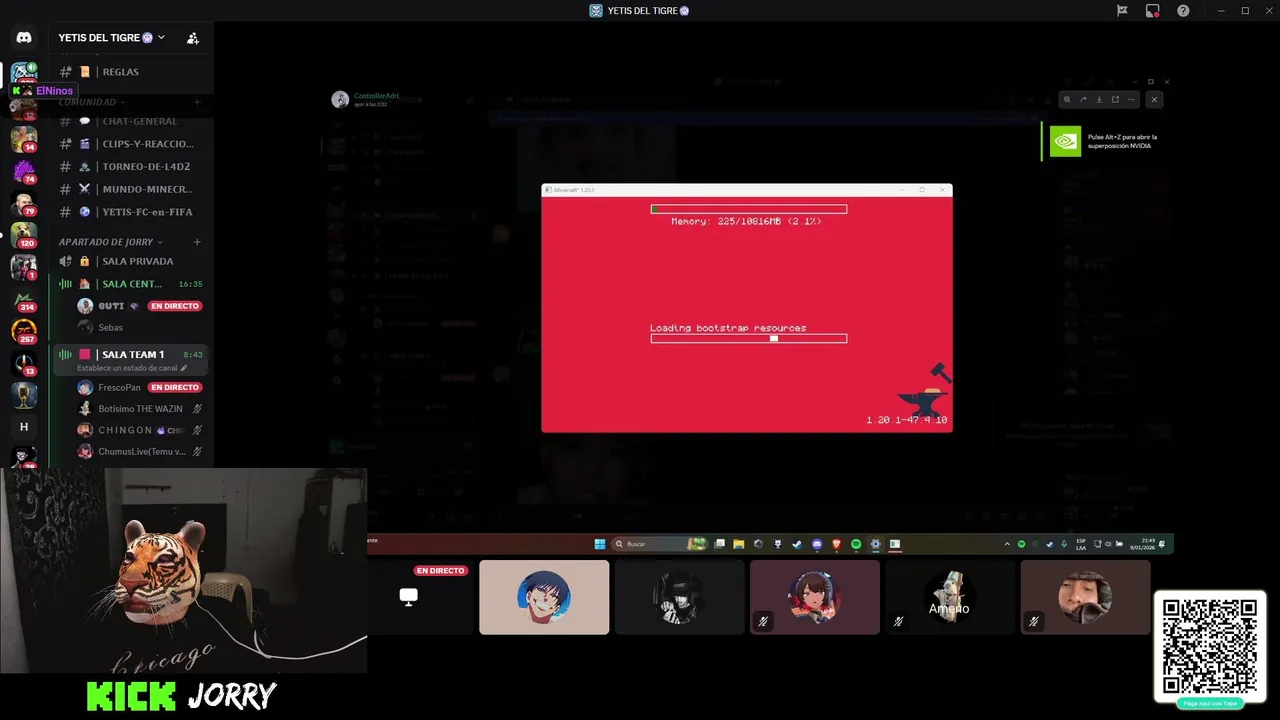Click the Spotify icon in the streamed taskbar
Screen dimensions: 1280x720
point(856,544)
